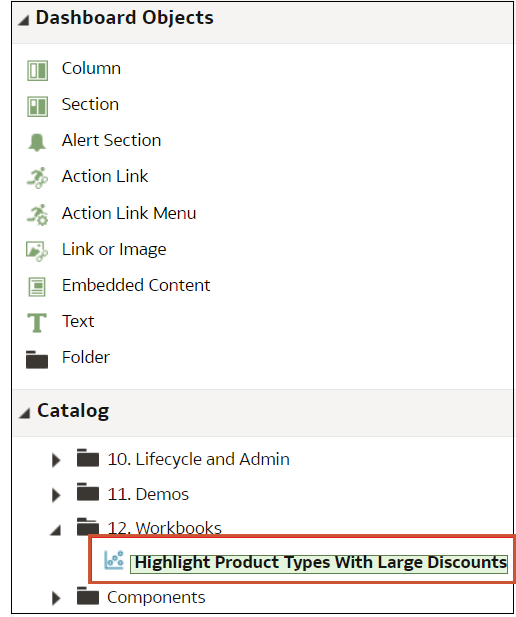Select the 12. Workbooks folder label
516x617 pixels.
pyautogui.click(x=164, y=528)
